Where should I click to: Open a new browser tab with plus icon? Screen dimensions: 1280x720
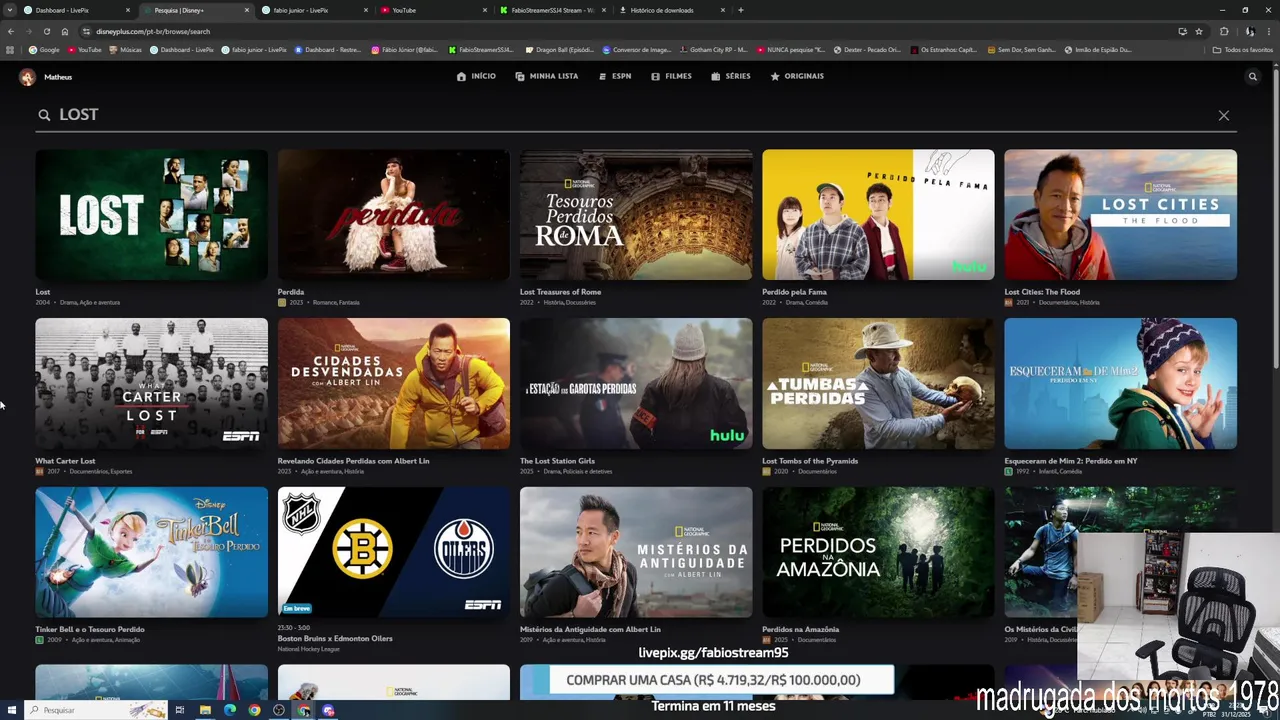pos(740,10)
